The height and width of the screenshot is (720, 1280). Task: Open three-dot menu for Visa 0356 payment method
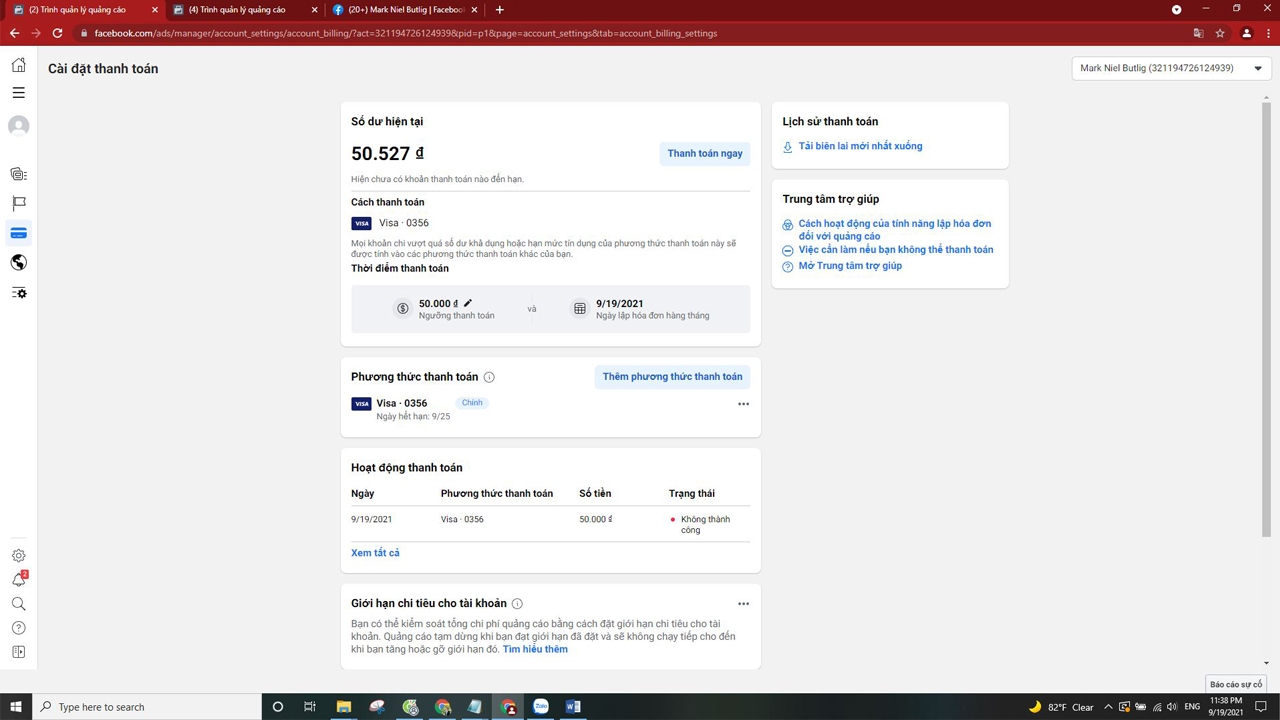(743, 404)
